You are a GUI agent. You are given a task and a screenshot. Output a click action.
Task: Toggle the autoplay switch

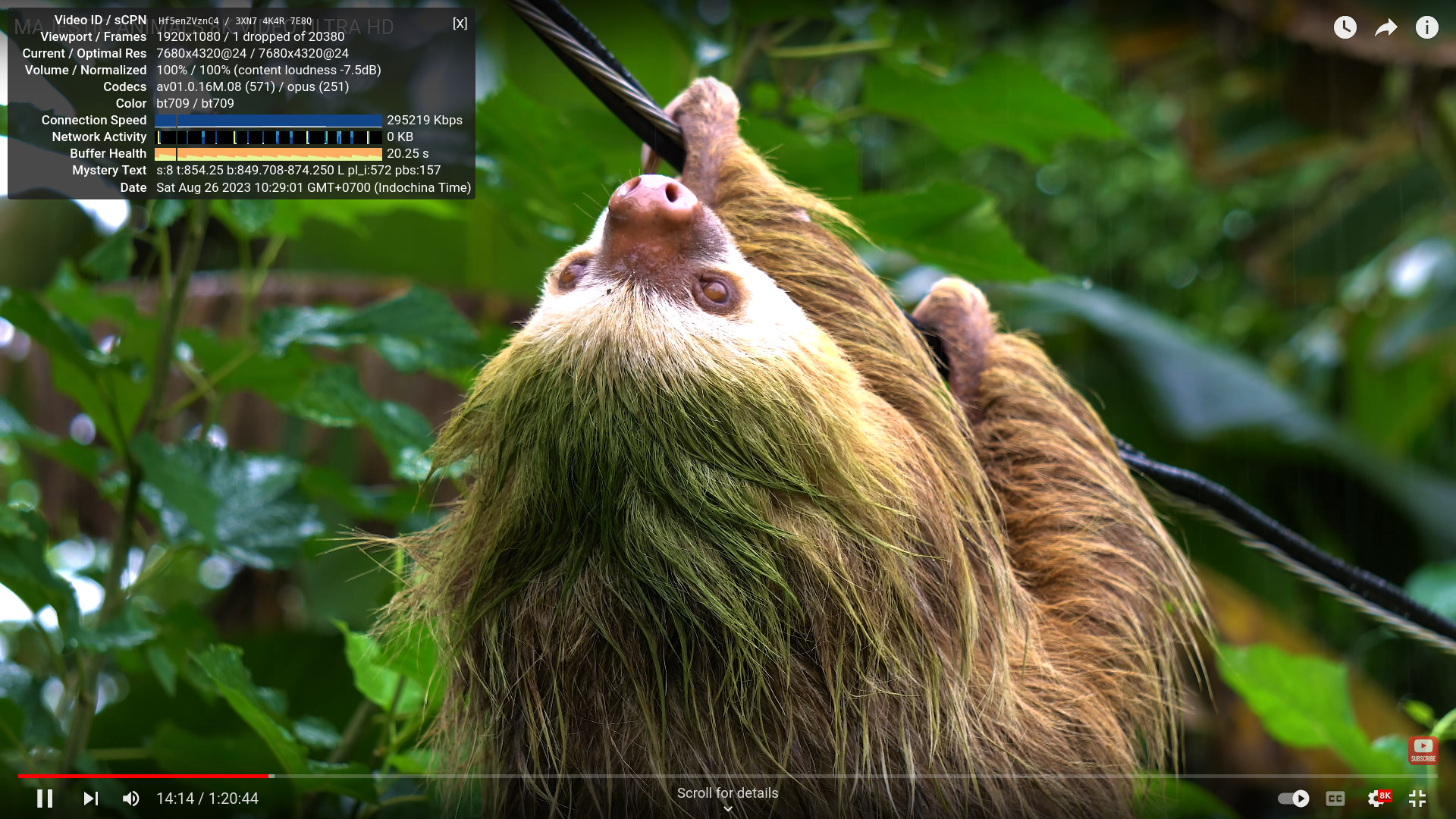1293,799
